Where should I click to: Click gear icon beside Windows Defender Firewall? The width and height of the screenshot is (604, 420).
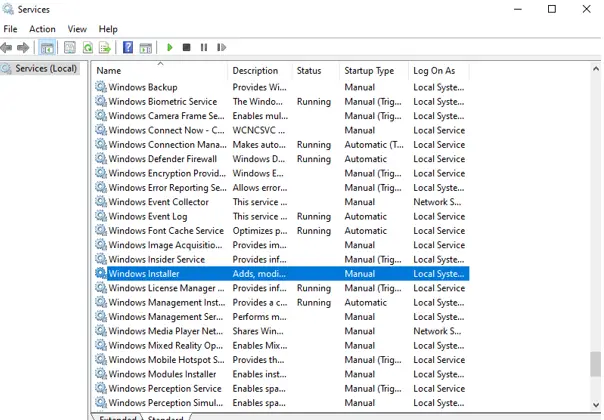tap(101, 158)
